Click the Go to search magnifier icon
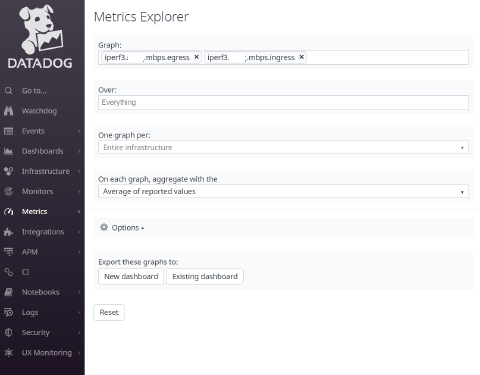The height and width of the screenshot is (375, 480). pos(9,91)
